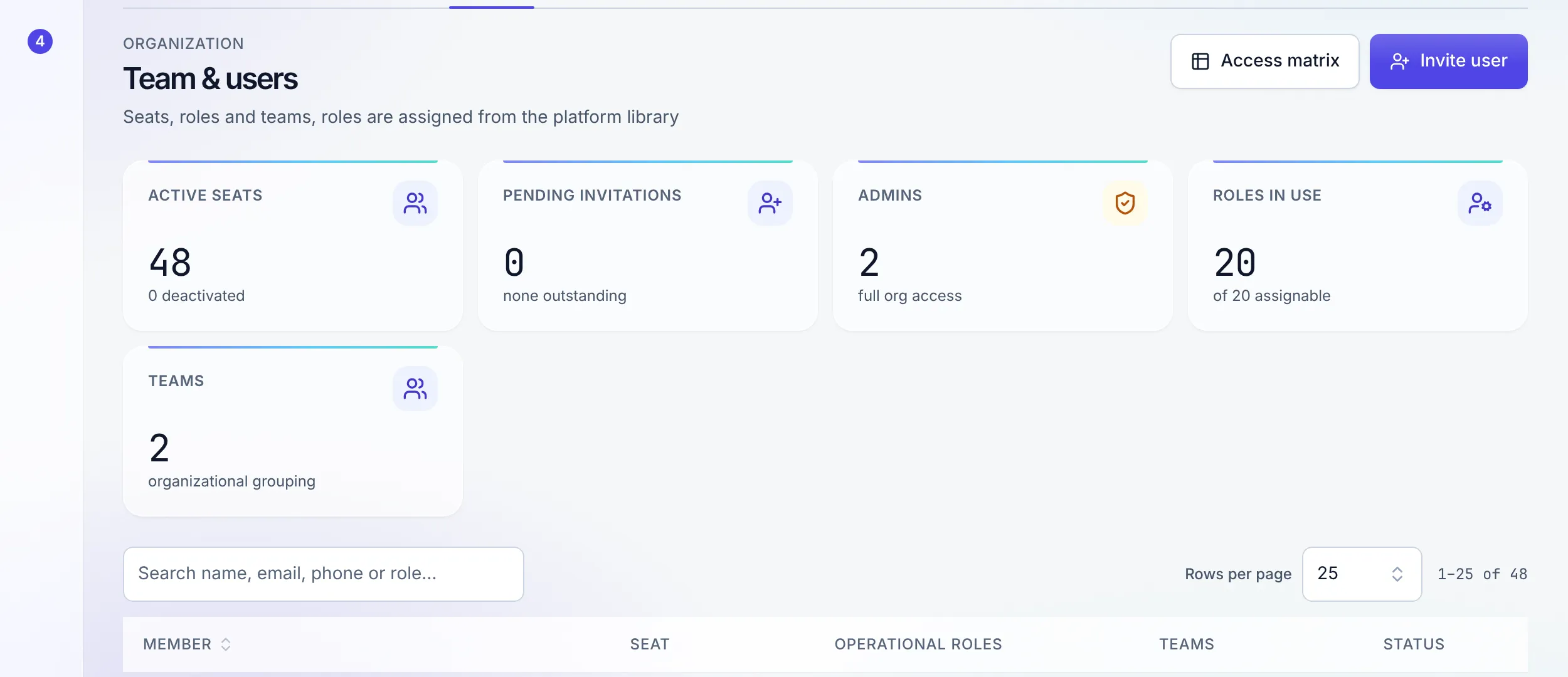The width and height of the screenshot is (1568, 677).
Task: Click the Active Seats users icon
Action: [415, 203]
